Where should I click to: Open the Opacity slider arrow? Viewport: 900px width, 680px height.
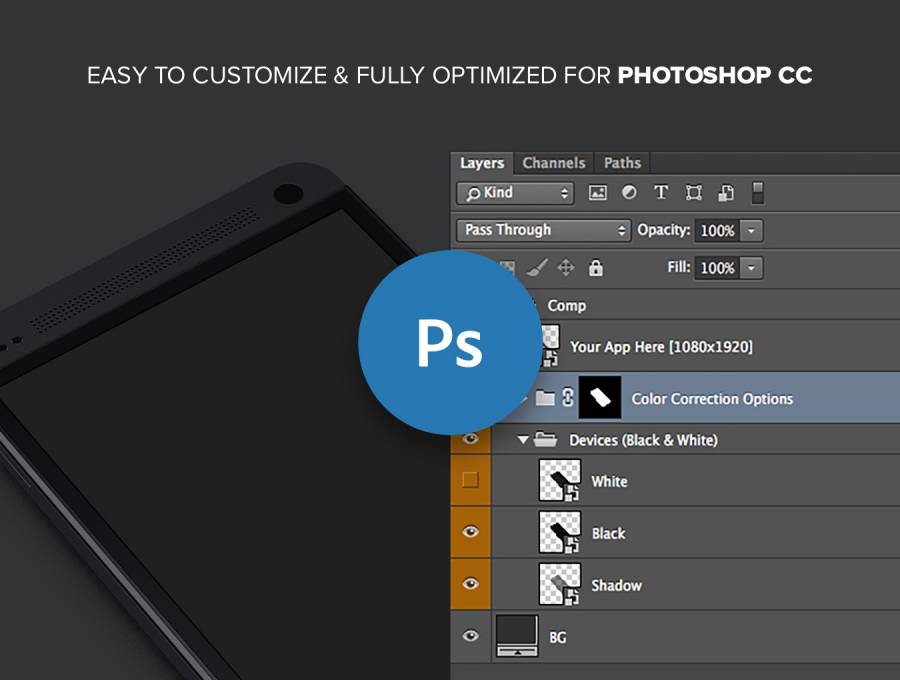751,231
